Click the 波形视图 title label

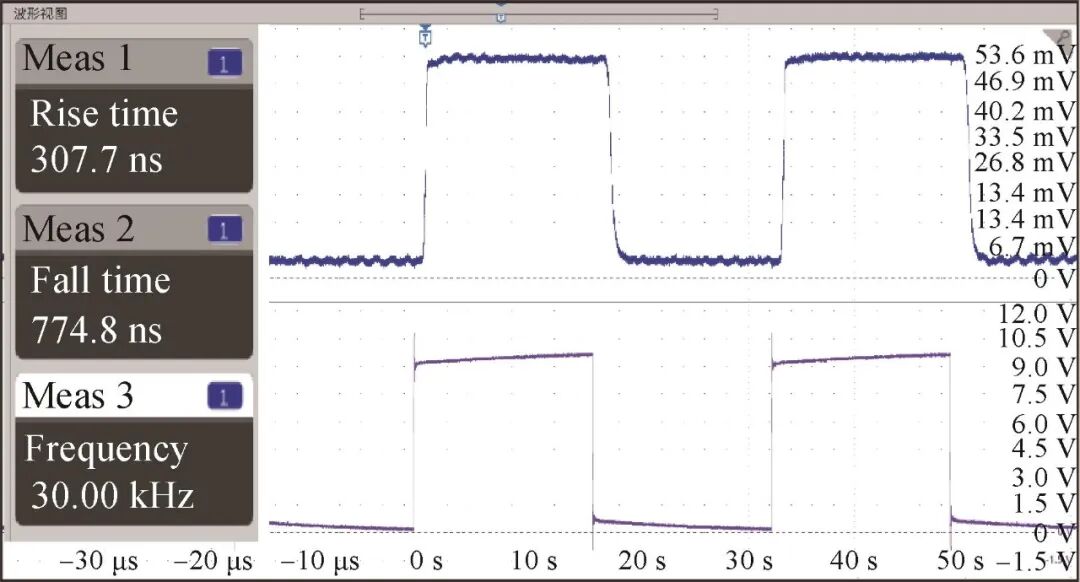[x=41, y=14]
